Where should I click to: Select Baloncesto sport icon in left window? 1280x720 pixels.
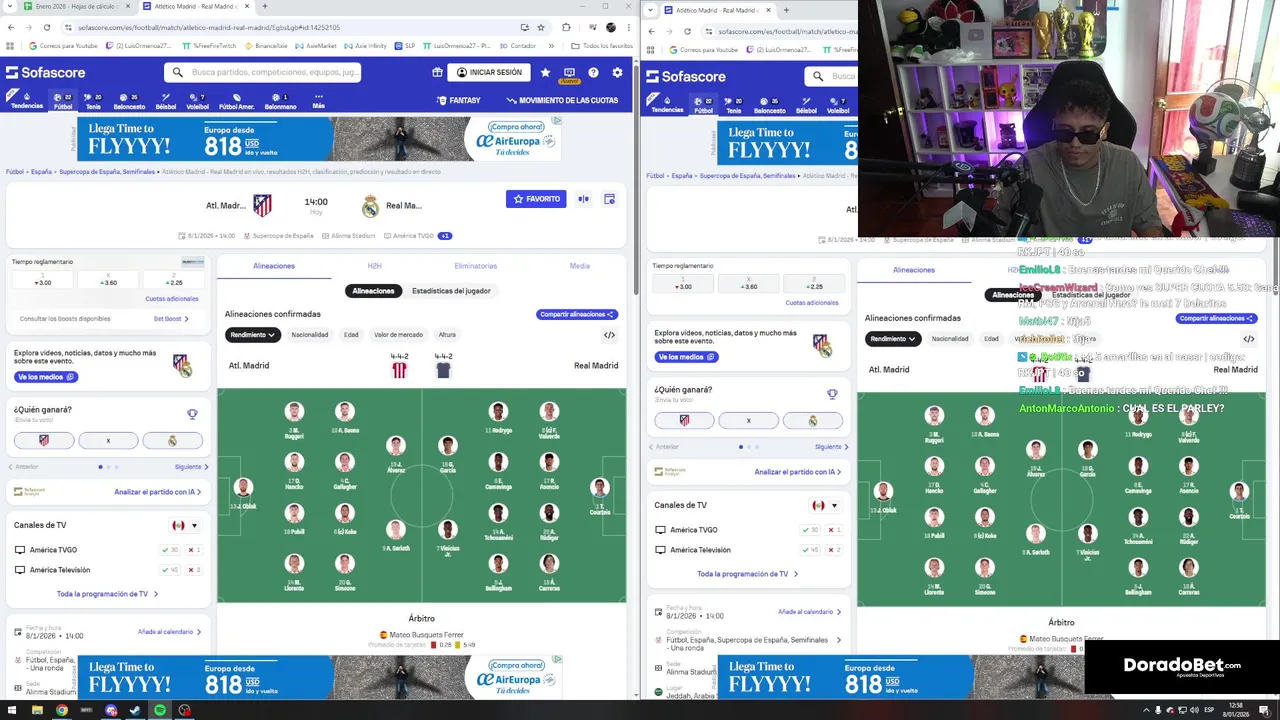[x=129, y=101]
